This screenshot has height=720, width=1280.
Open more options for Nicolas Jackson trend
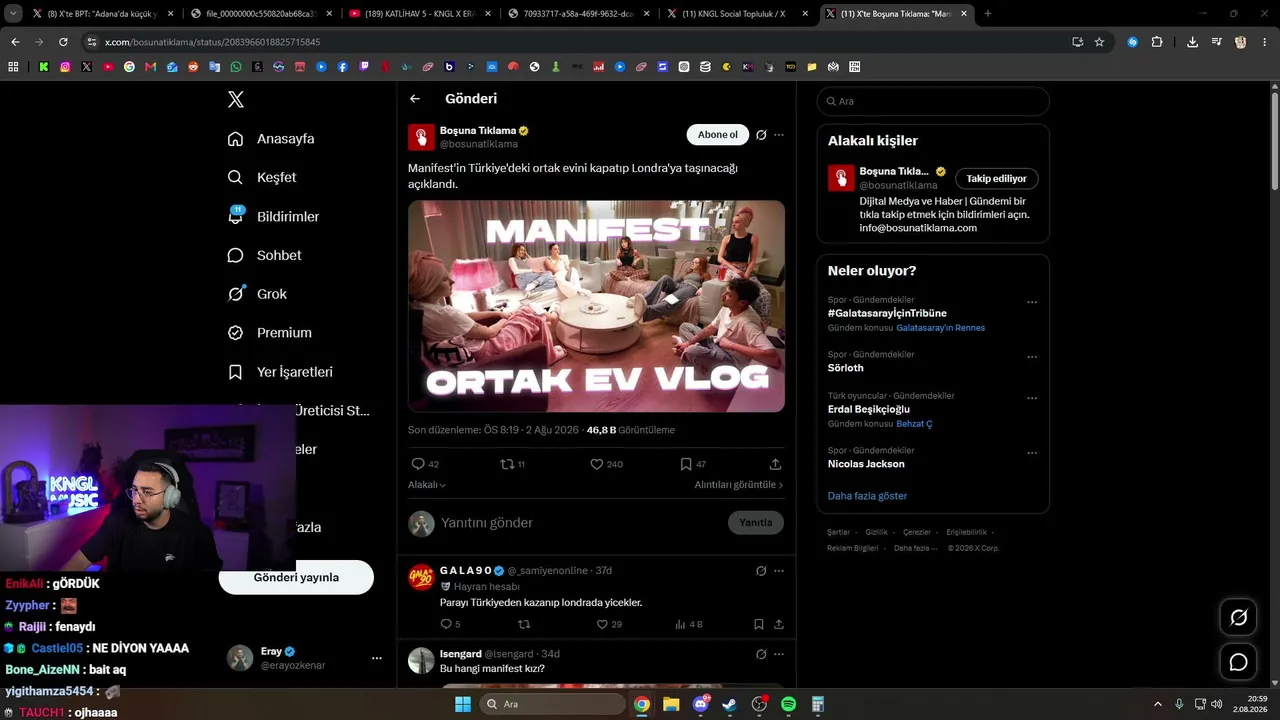tap(1032, 453)
